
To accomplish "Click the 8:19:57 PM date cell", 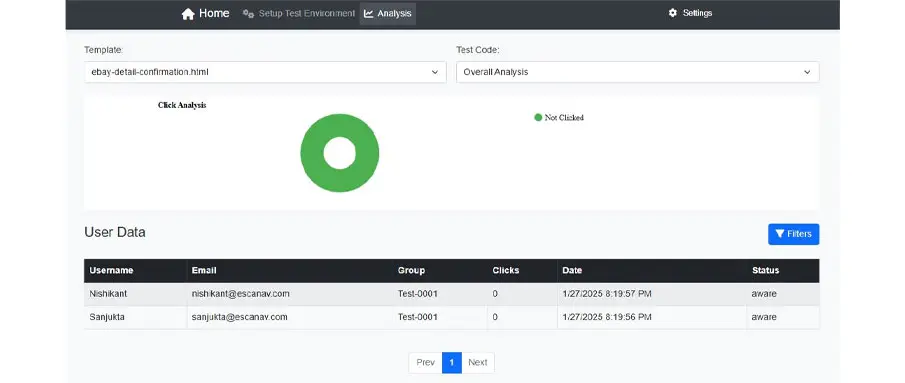I will pyautogui.click(x=652, y=294).
